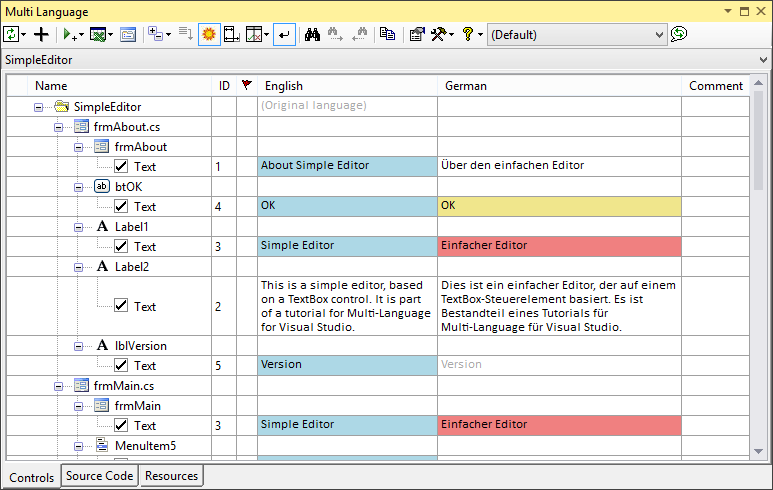The image size is (773, 490).
Task: Toggle the word wrap return-arrow icon
Action: coord(284,35)
